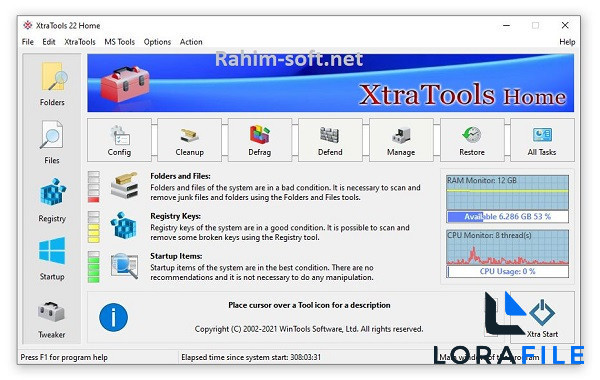Click the blue info icon
Viewport: 600px width, 380px height.
[113, 317]
